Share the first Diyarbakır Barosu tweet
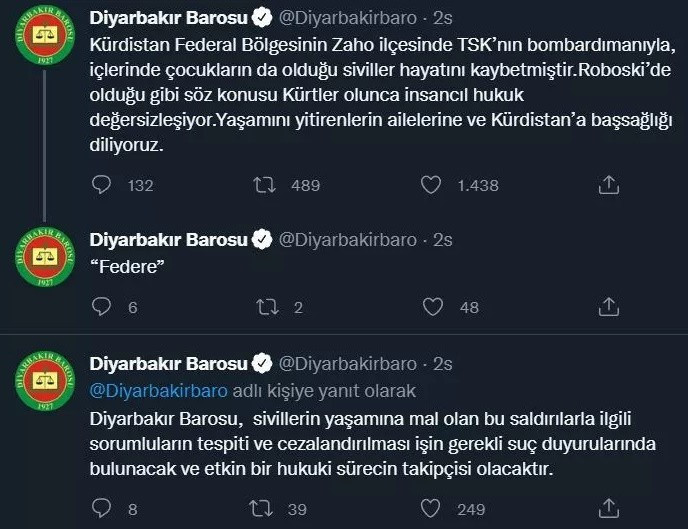Image resolution: width=688 pixels, height=529 pixels. point(609,185)
